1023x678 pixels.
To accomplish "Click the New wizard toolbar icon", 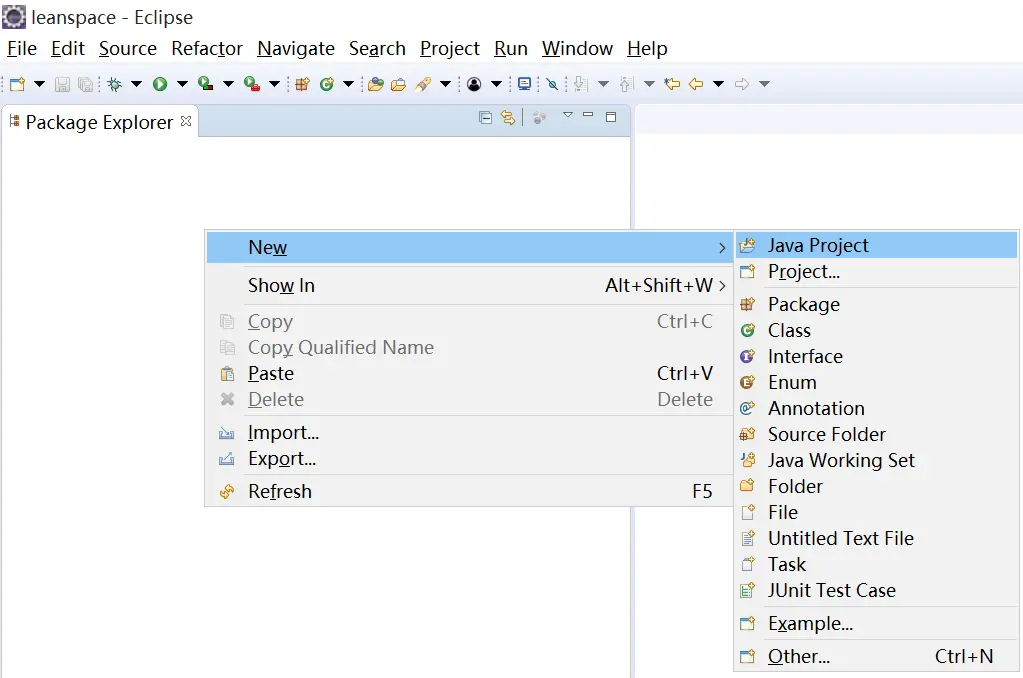I will [18, 84].
